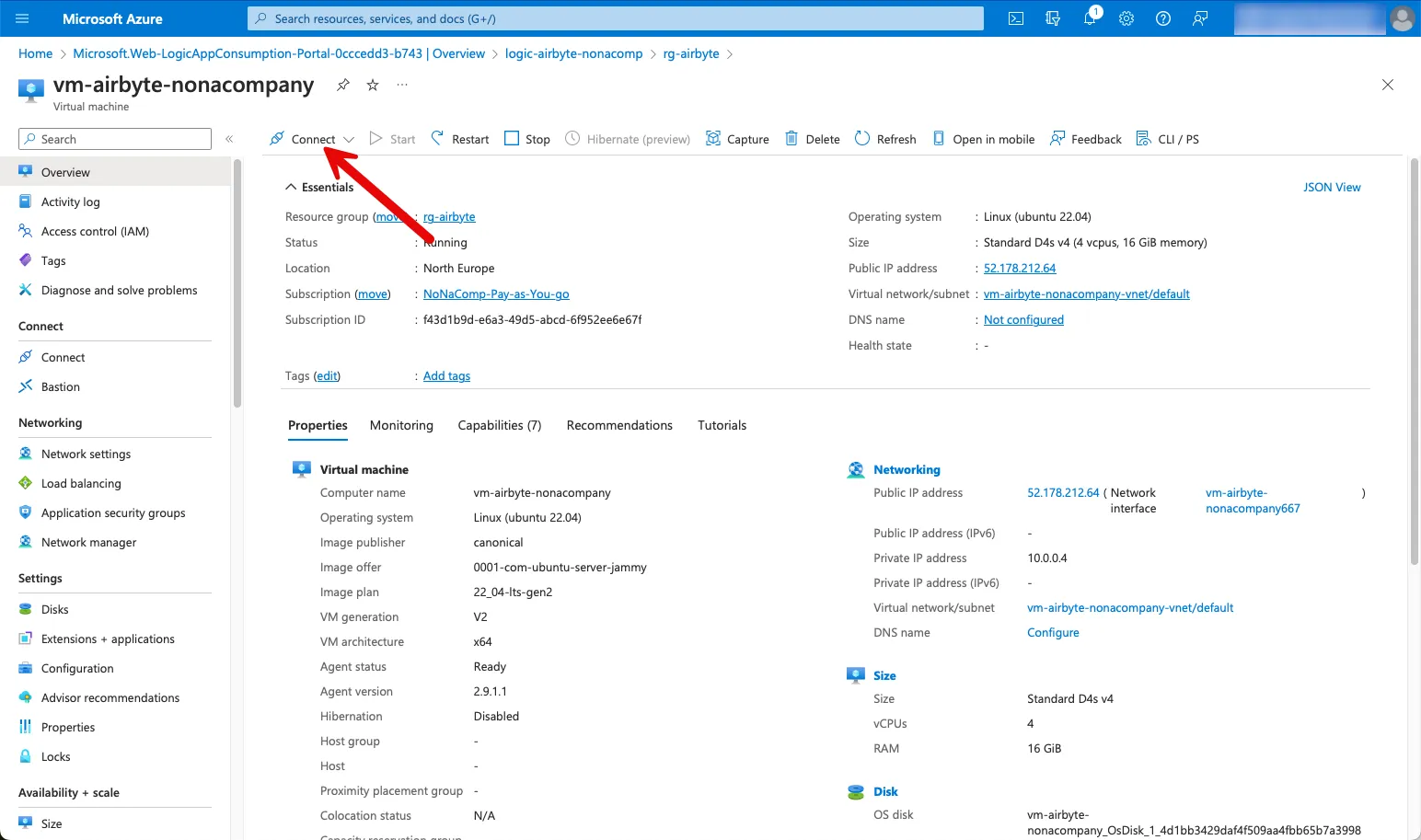Stop the virtual machine
Viewport: 1421px width, 840px height.
tap(527, 139)
